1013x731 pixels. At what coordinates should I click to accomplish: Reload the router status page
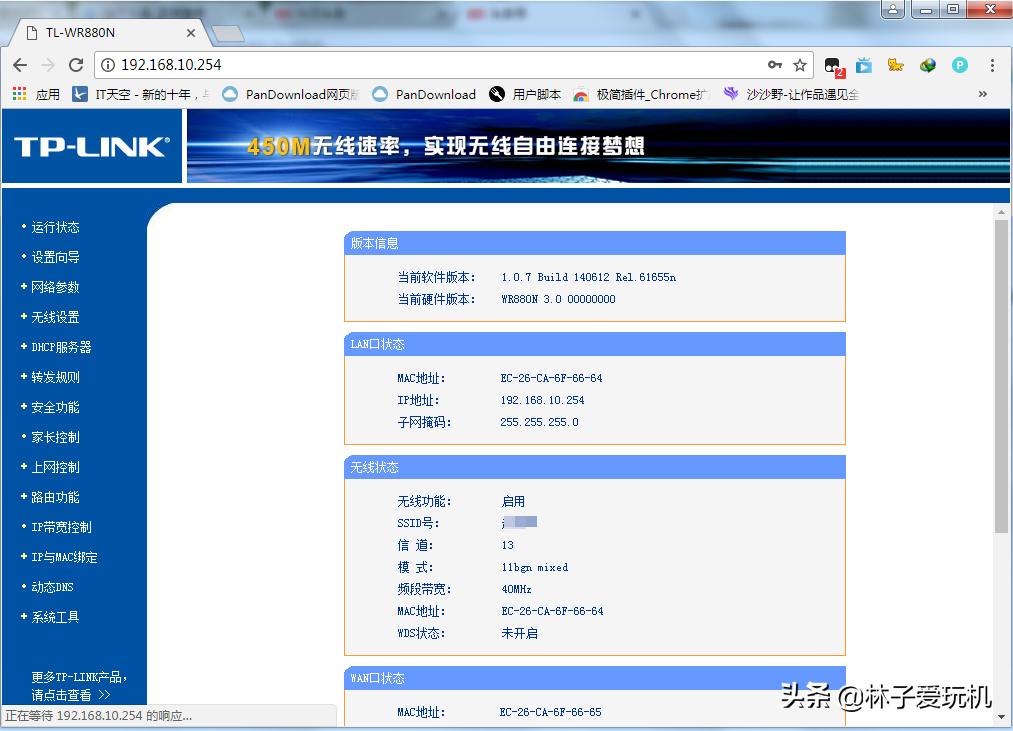[x=76, y=63]
